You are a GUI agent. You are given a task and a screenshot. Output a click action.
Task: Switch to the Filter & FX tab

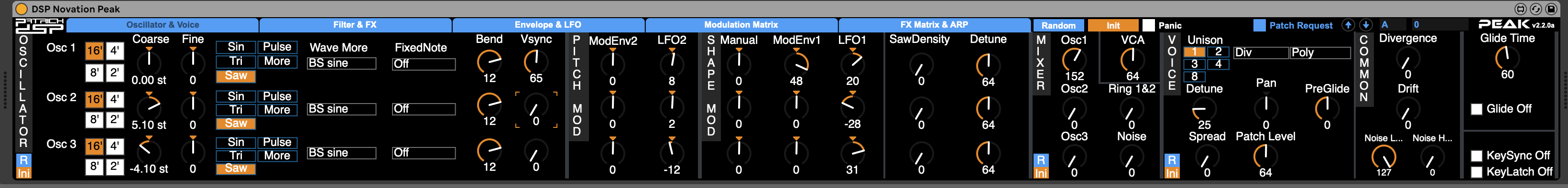(x=355, y=25)
